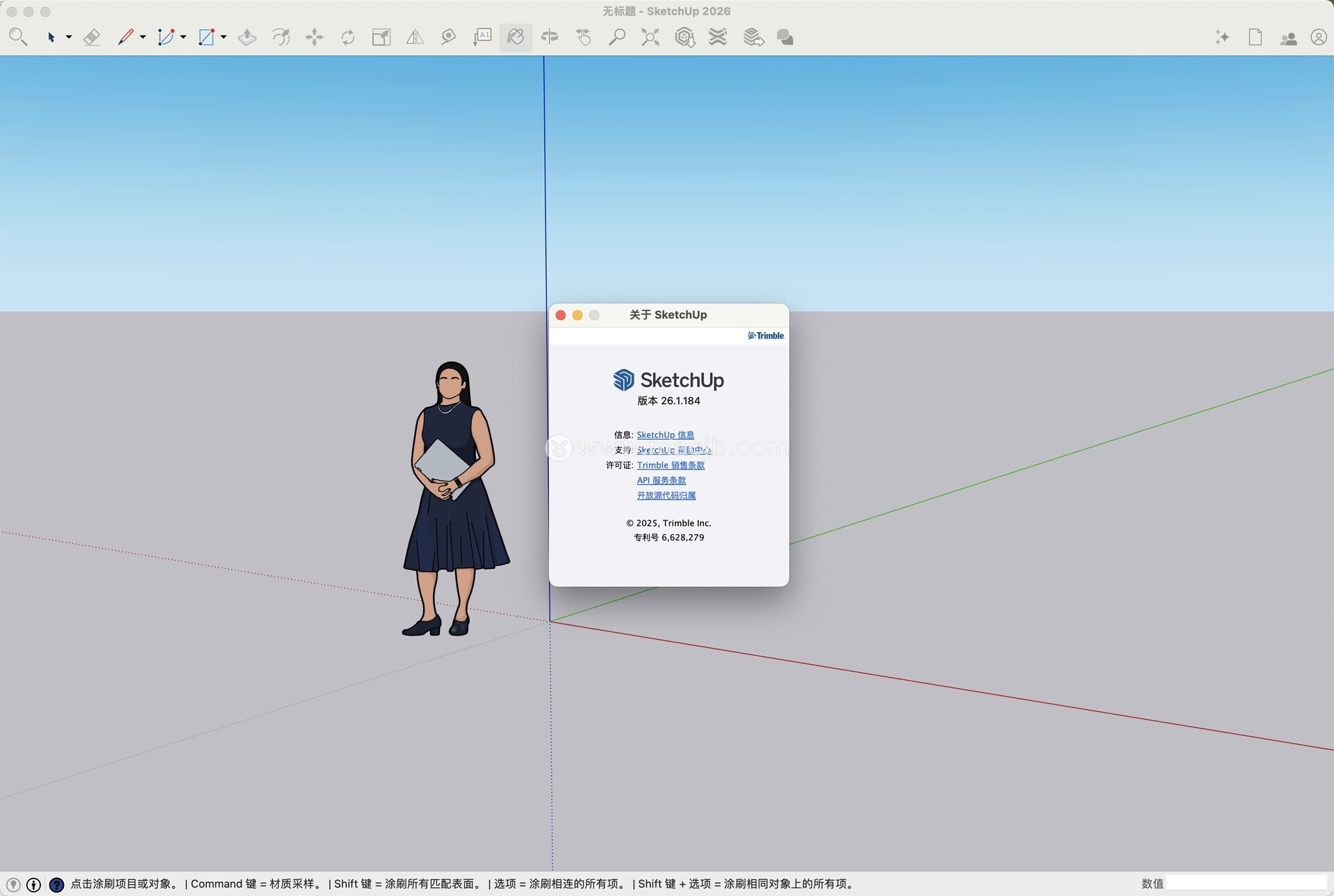Expand the Select tool dropdown arrow
1334x896 pixels.
pyautogui.click(x=69, y=37)
